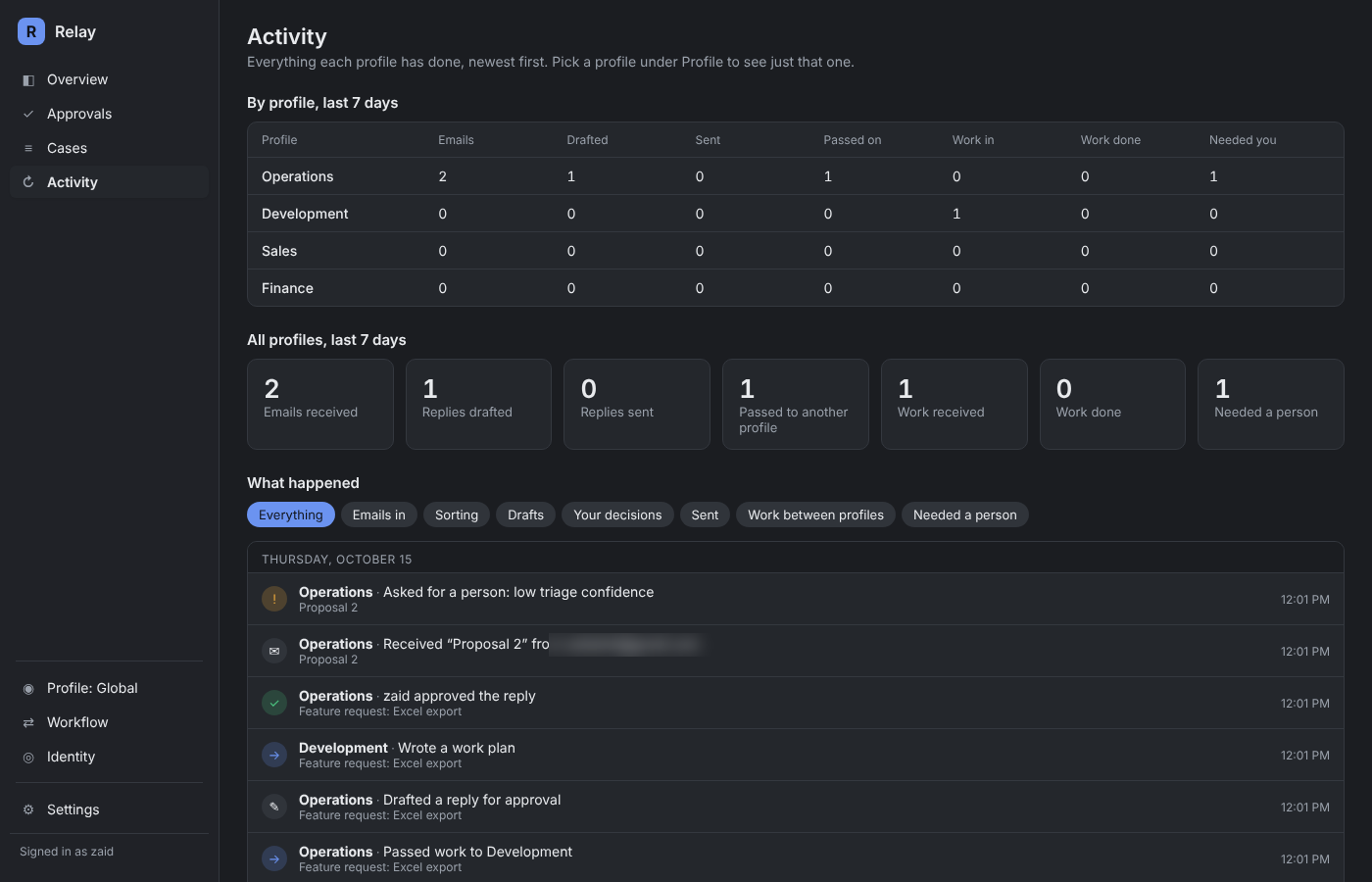
Task: Click the Identity target icon
Action: [x=28, y=758]
